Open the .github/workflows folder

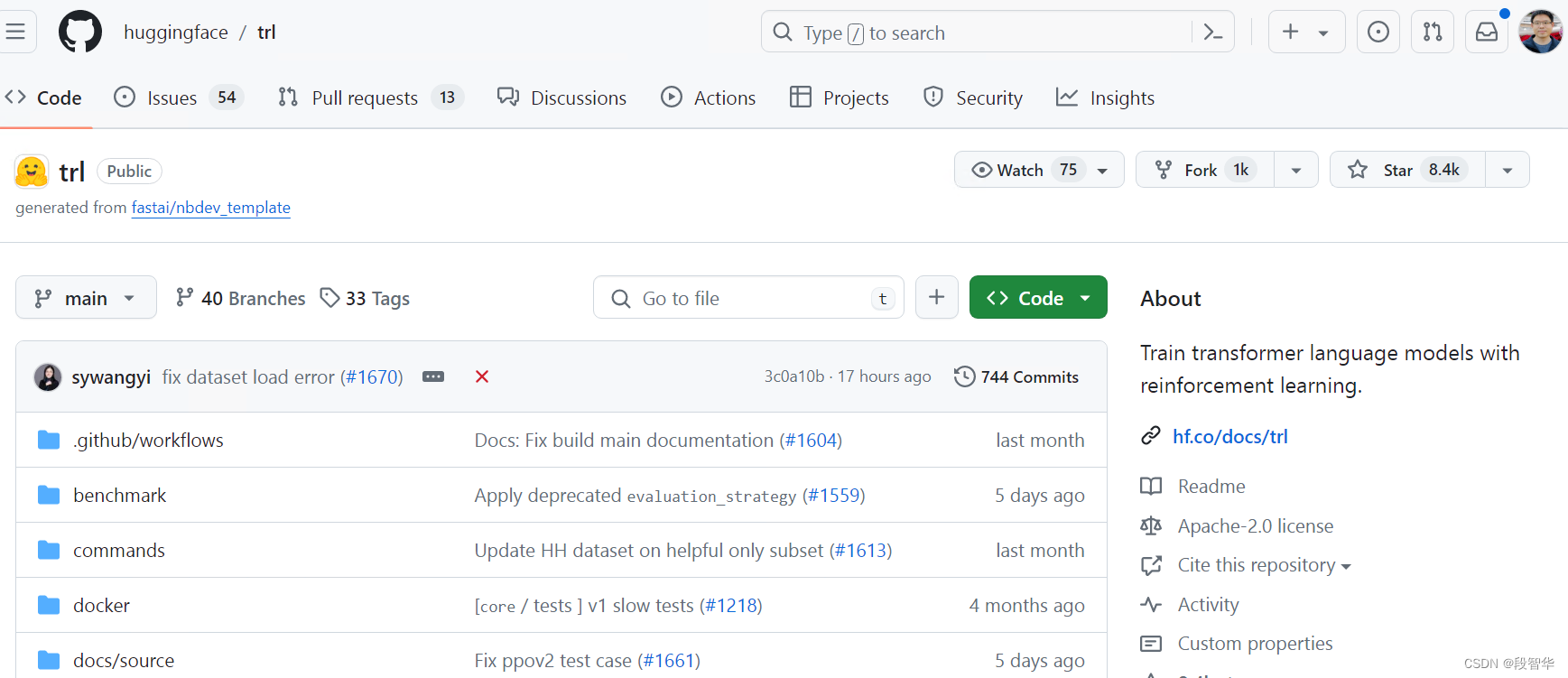coord(148,441)
